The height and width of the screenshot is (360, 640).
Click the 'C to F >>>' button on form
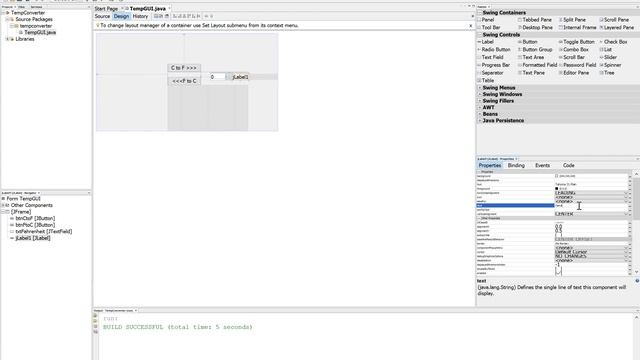coord(184,68)
